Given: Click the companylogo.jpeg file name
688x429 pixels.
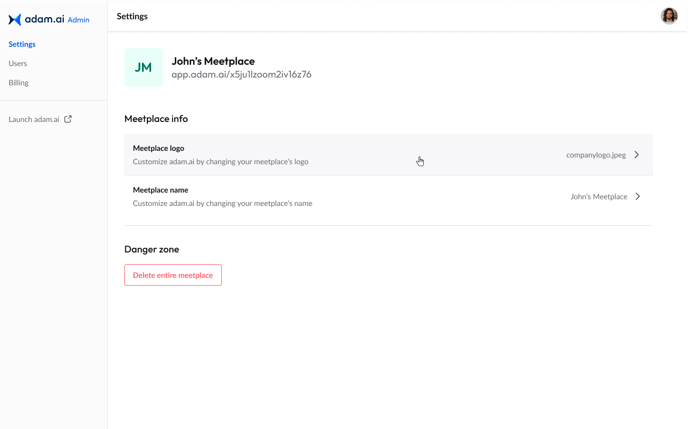Looking at the screenshot, I should [596, 155].
